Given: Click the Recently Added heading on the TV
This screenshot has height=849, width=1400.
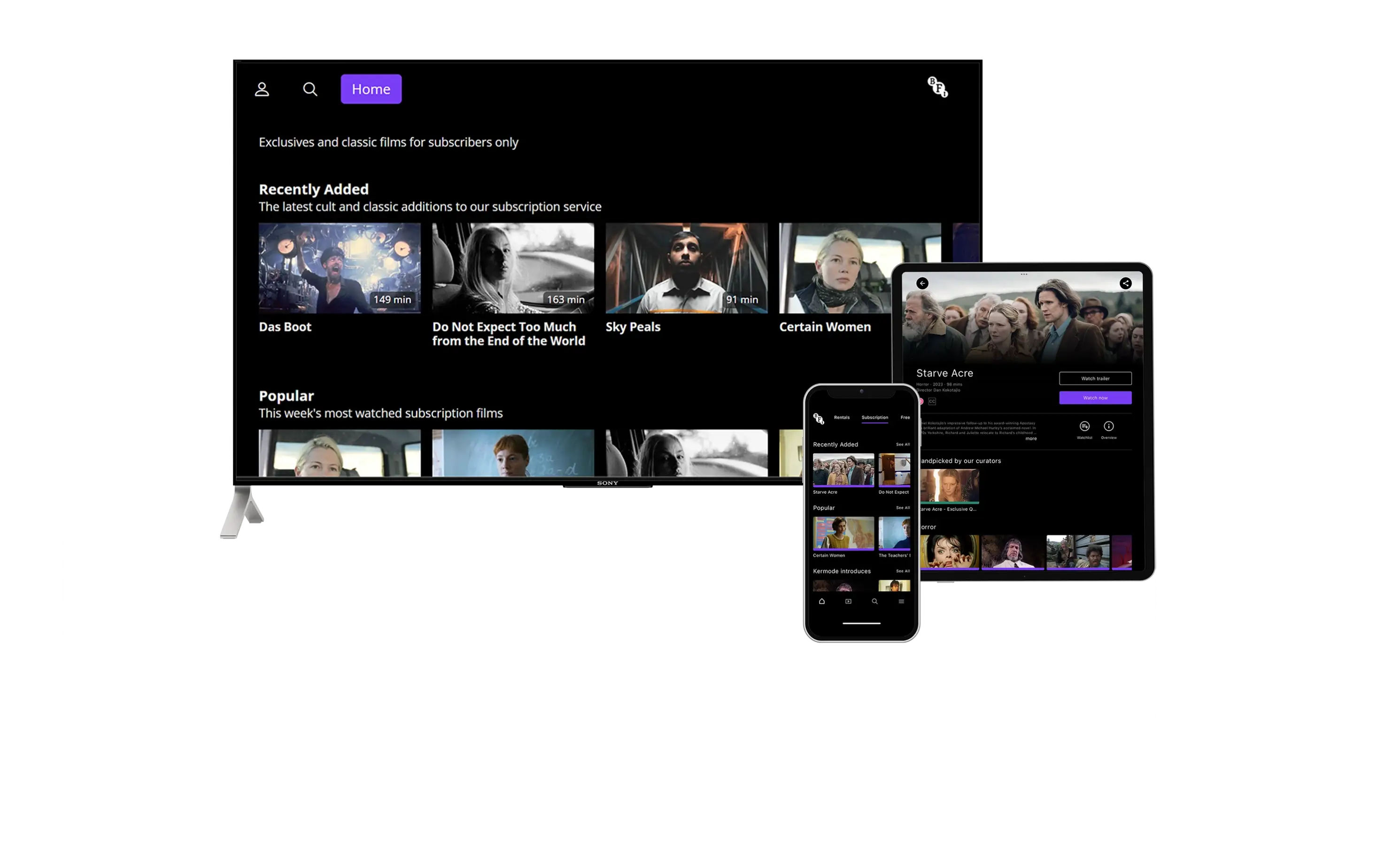Looking at the screenshot, I should (x=314, y=189).
